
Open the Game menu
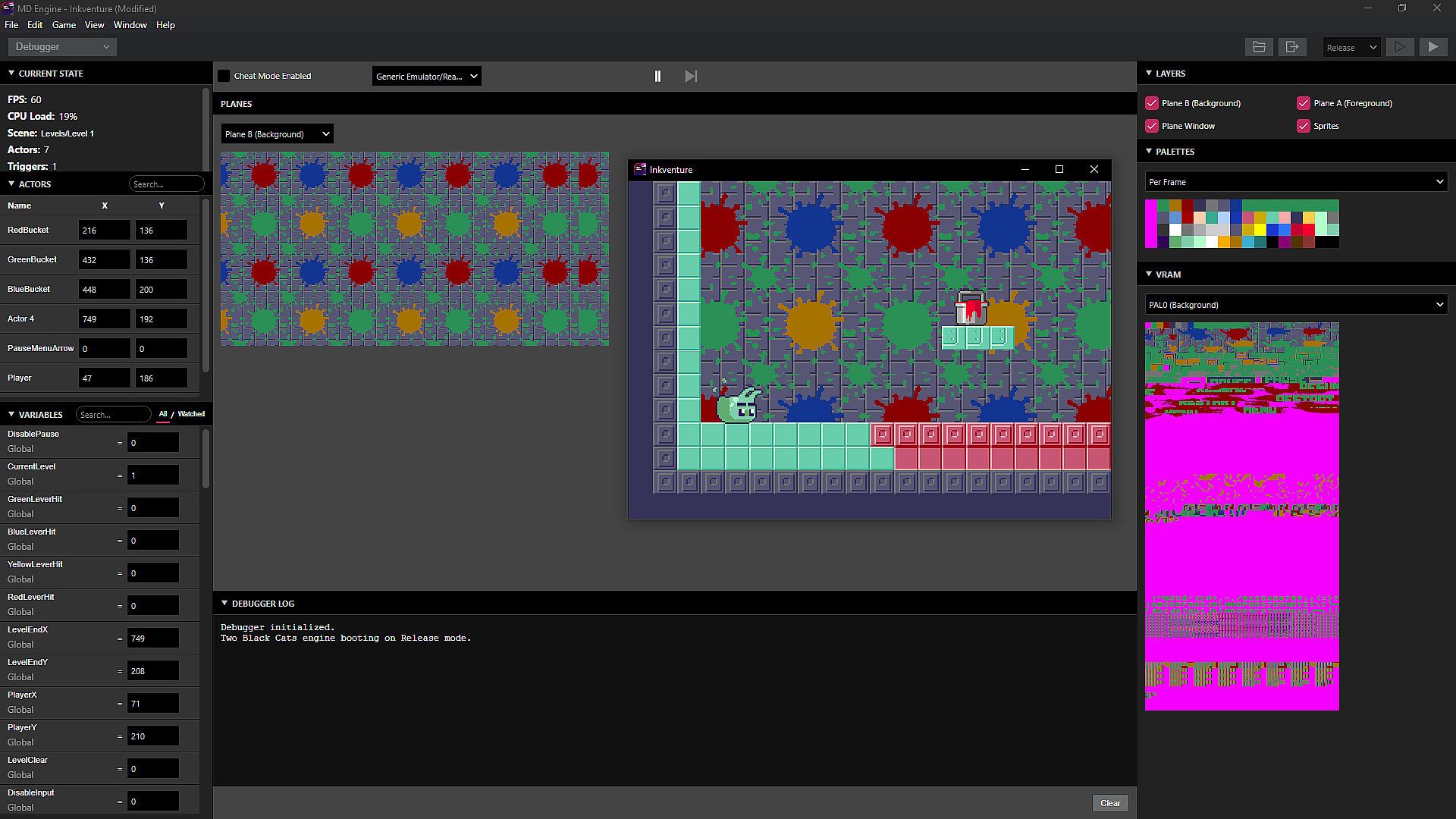coord(64,25)
